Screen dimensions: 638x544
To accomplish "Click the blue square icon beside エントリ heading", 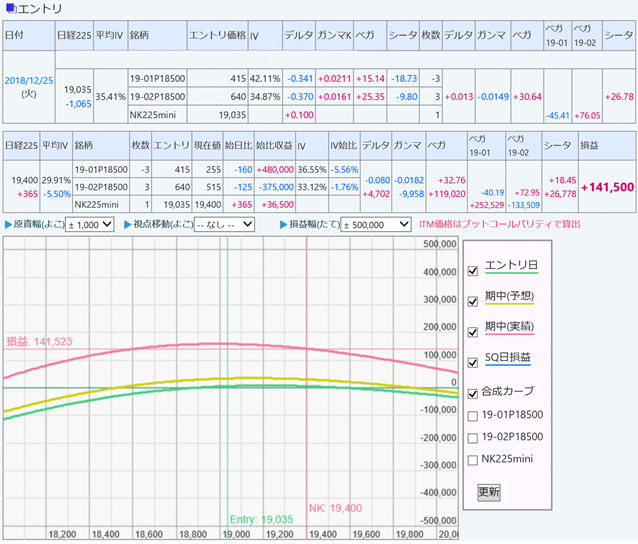I will pos(10,8).
